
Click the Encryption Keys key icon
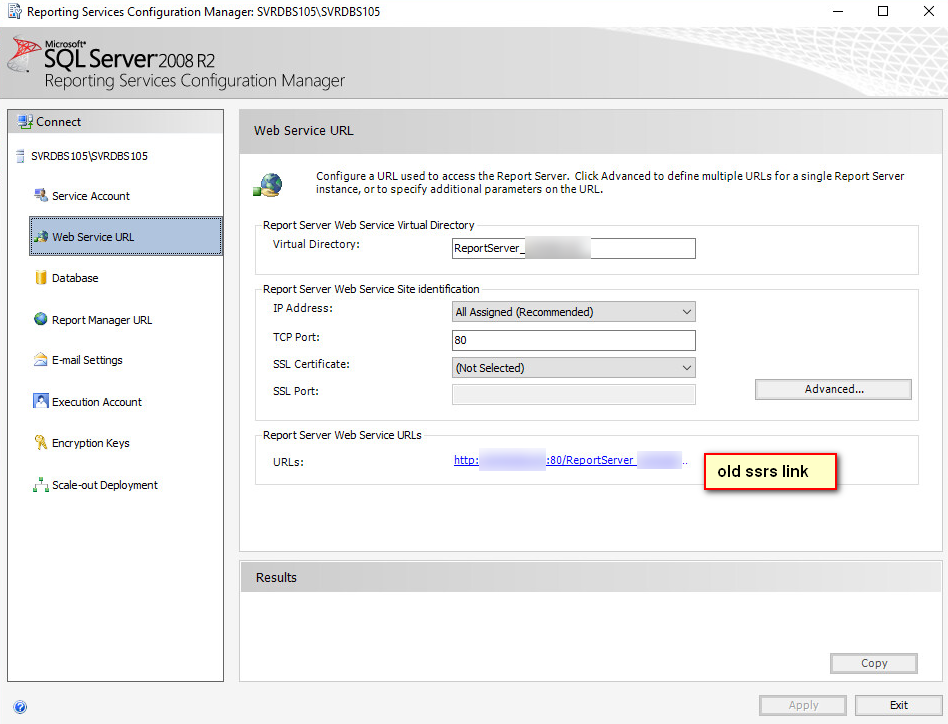click(41, 442)
